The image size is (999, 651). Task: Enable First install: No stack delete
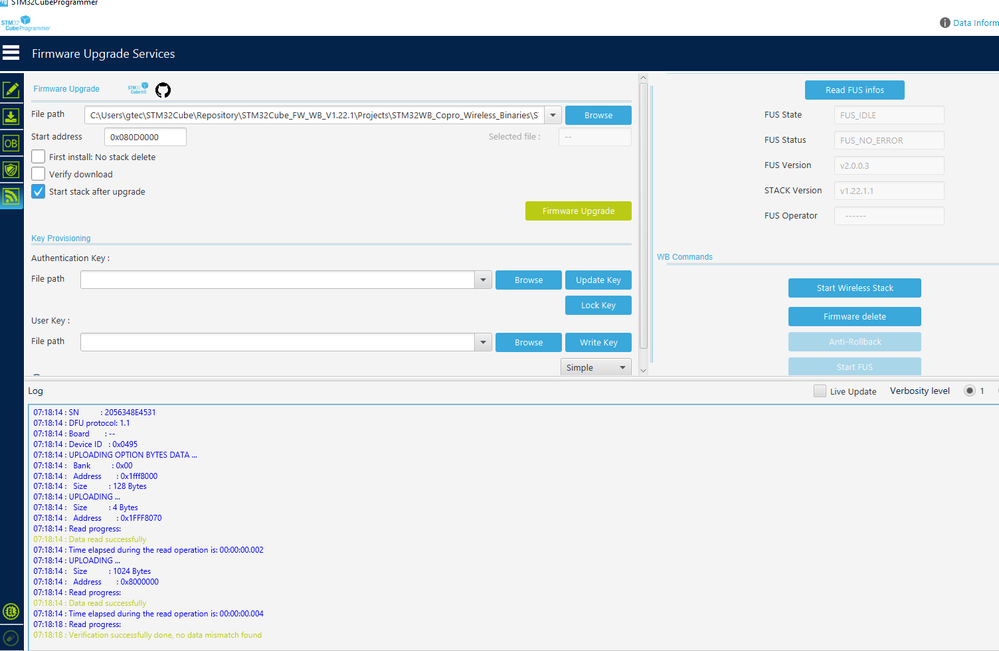(38, 157)
